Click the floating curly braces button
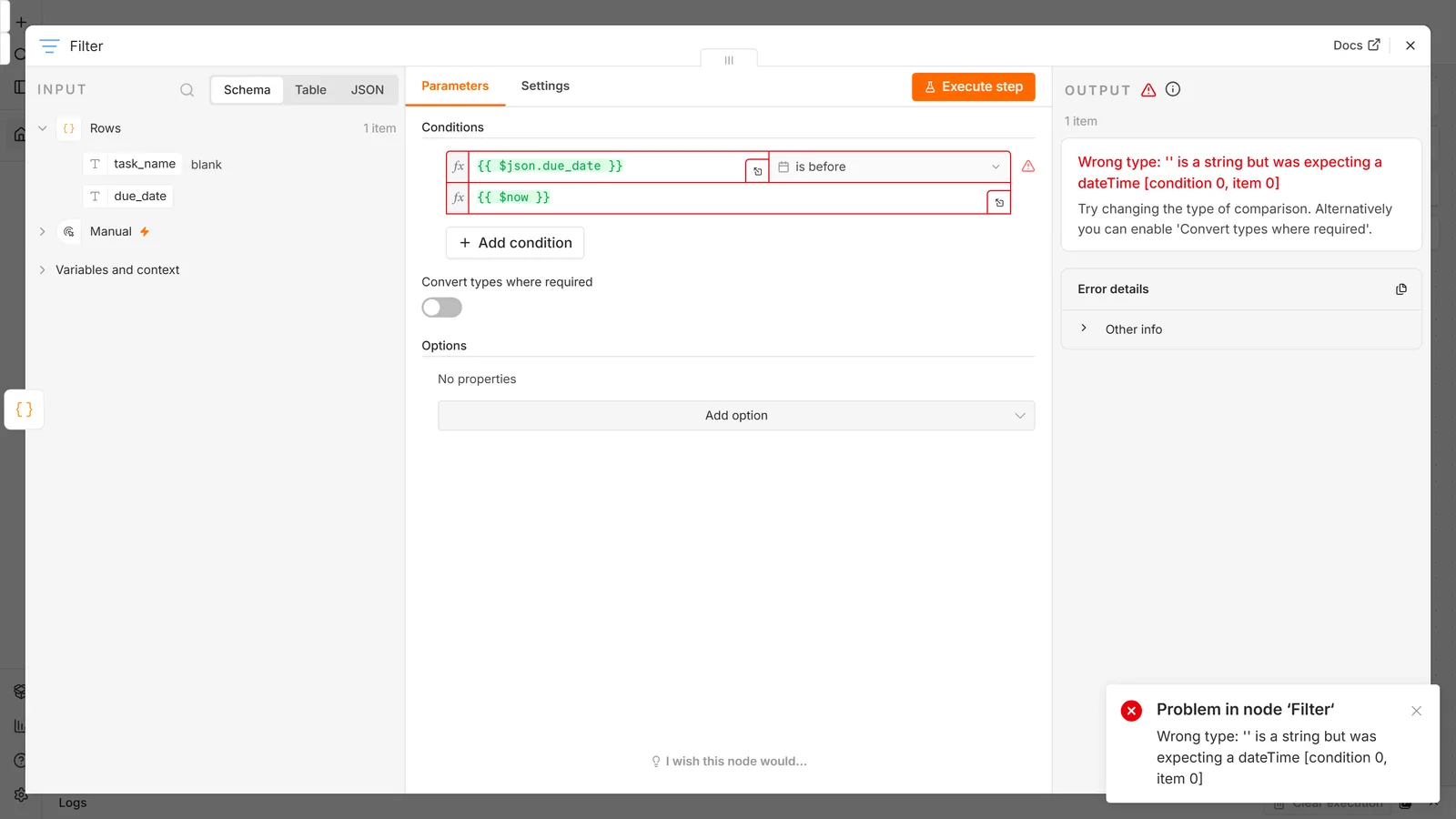The image size is (1456, 819). 25,409
